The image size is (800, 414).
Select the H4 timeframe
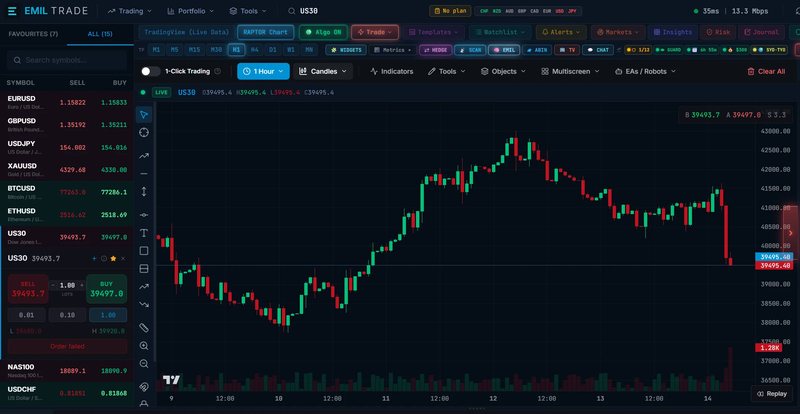coord(255,50)
